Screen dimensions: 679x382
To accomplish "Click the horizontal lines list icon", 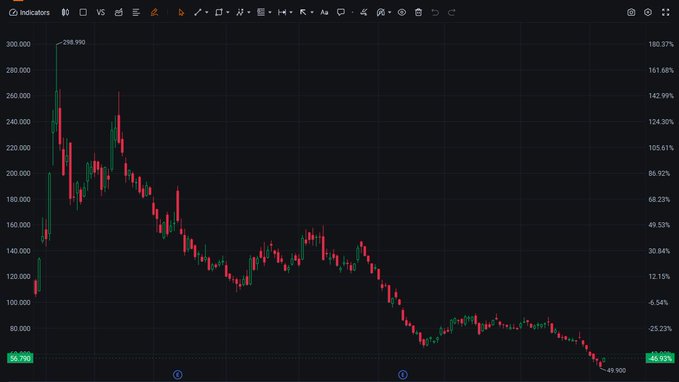I will [136, 13].
